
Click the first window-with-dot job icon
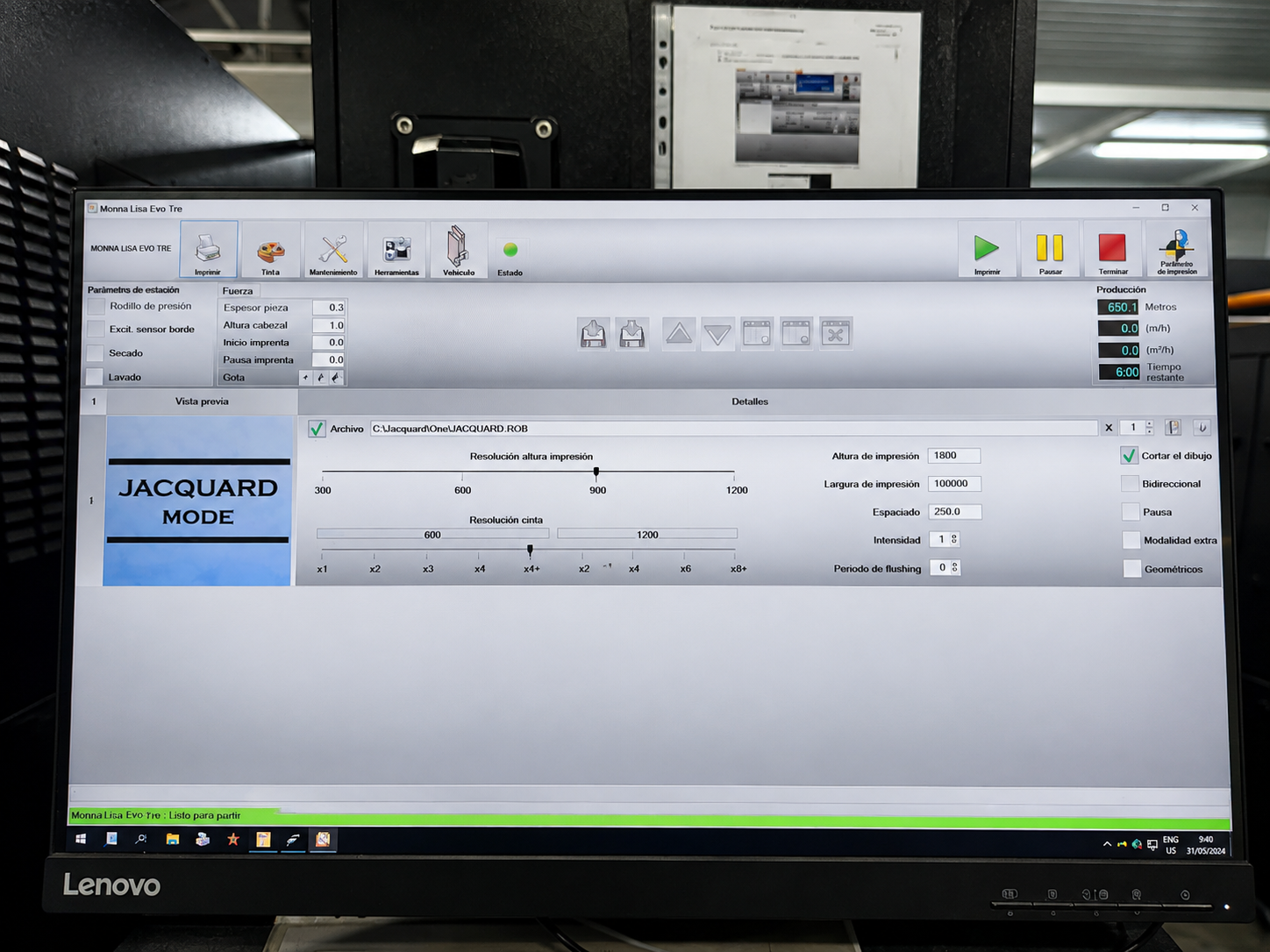click(x=757, y=333)
